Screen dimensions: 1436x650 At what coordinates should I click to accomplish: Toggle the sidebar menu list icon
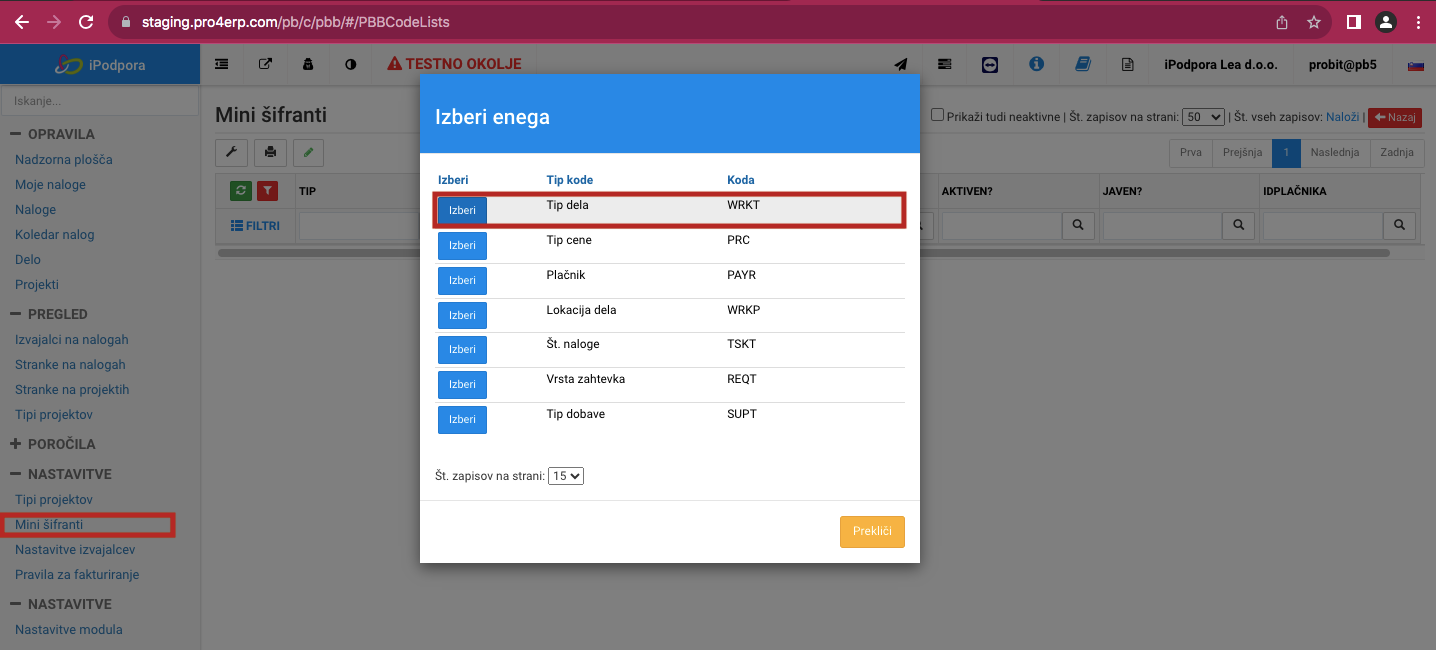click(x=221, y=64)
